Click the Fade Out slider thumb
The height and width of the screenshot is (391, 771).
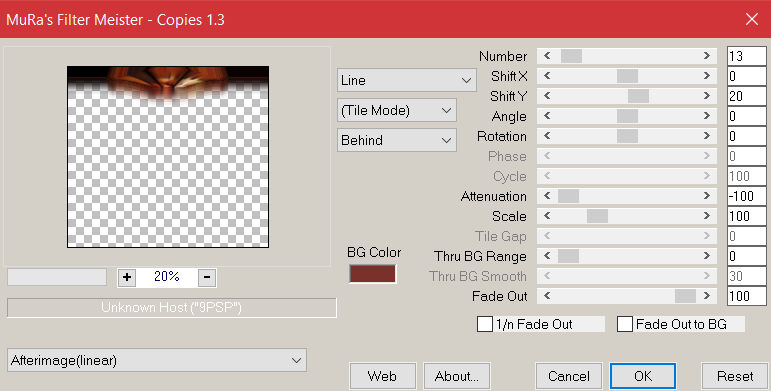click(x=685, y=296)
